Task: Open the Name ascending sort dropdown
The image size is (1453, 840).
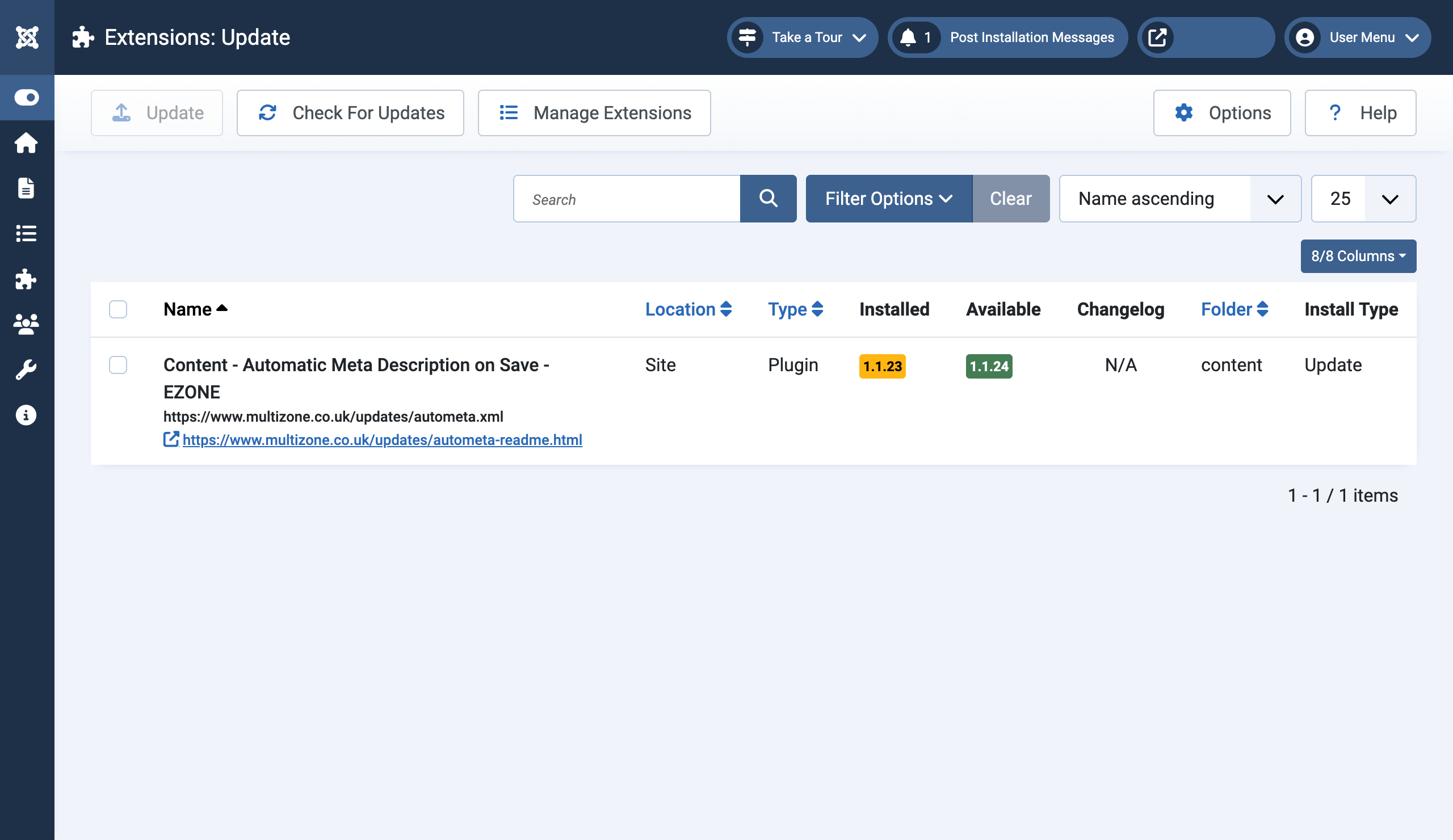Action: [x=1179, y=199]
